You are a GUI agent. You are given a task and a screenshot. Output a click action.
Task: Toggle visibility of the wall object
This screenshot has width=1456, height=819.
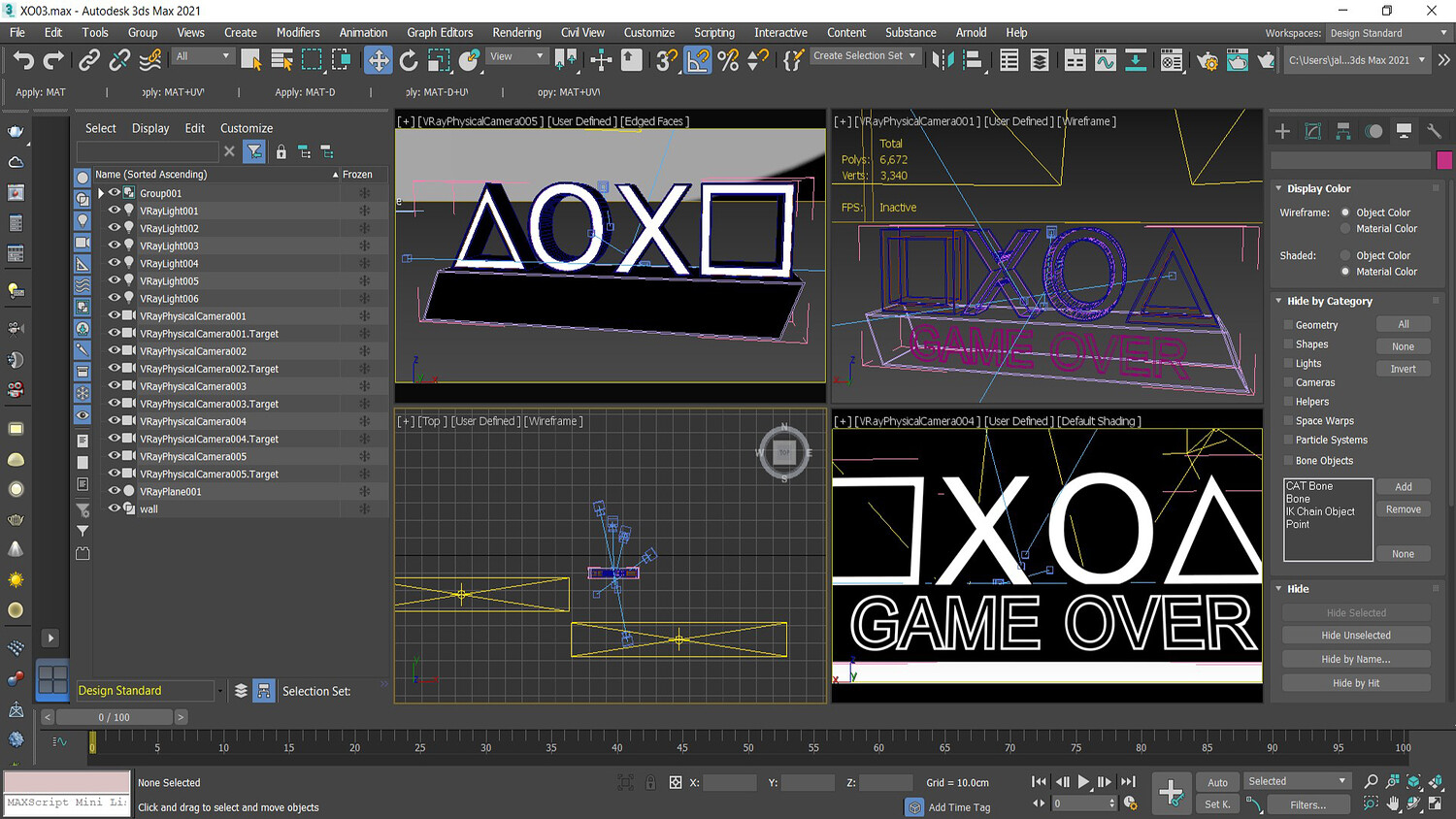click(x=114, y=508)
